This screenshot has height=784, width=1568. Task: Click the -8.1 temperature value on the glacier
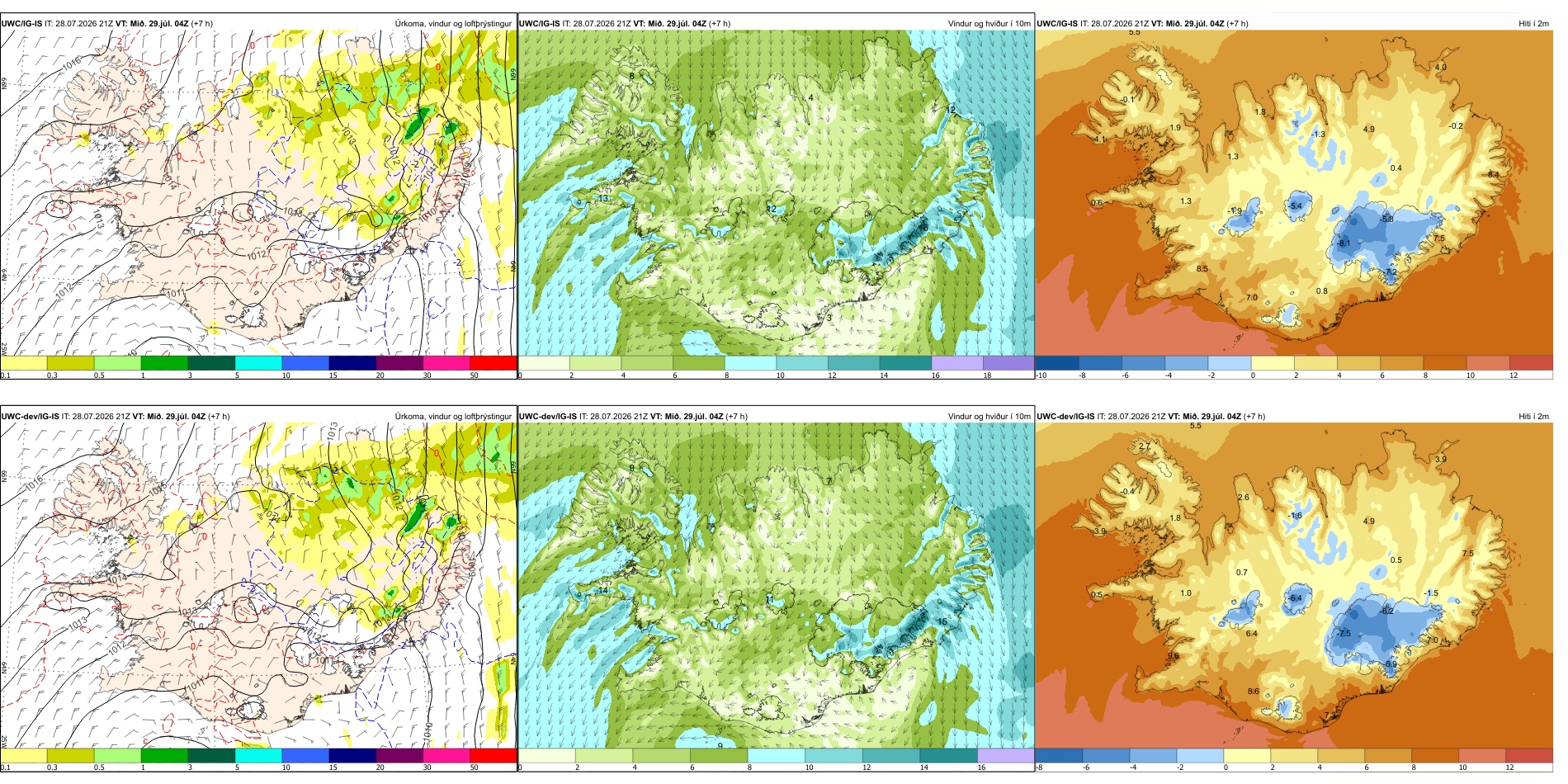click(x=1344, y=243)
